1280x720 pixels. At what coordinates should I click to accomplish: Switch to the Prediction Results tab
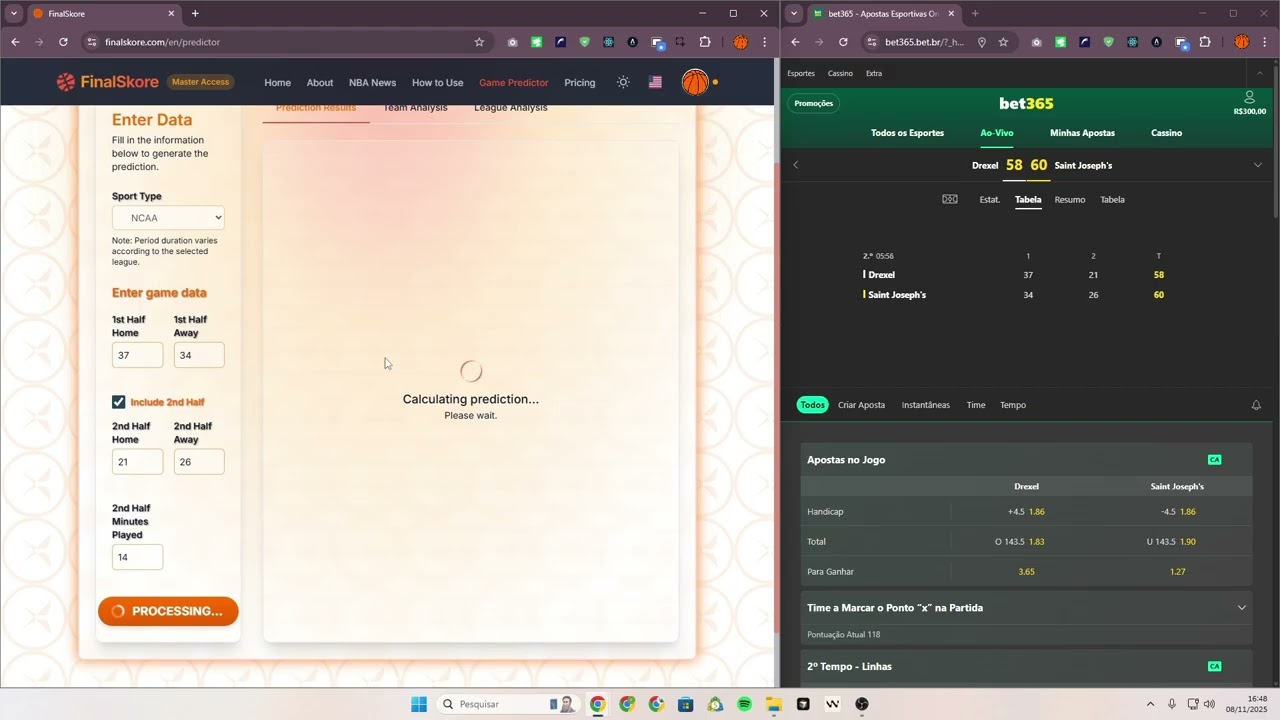(316, 108)
